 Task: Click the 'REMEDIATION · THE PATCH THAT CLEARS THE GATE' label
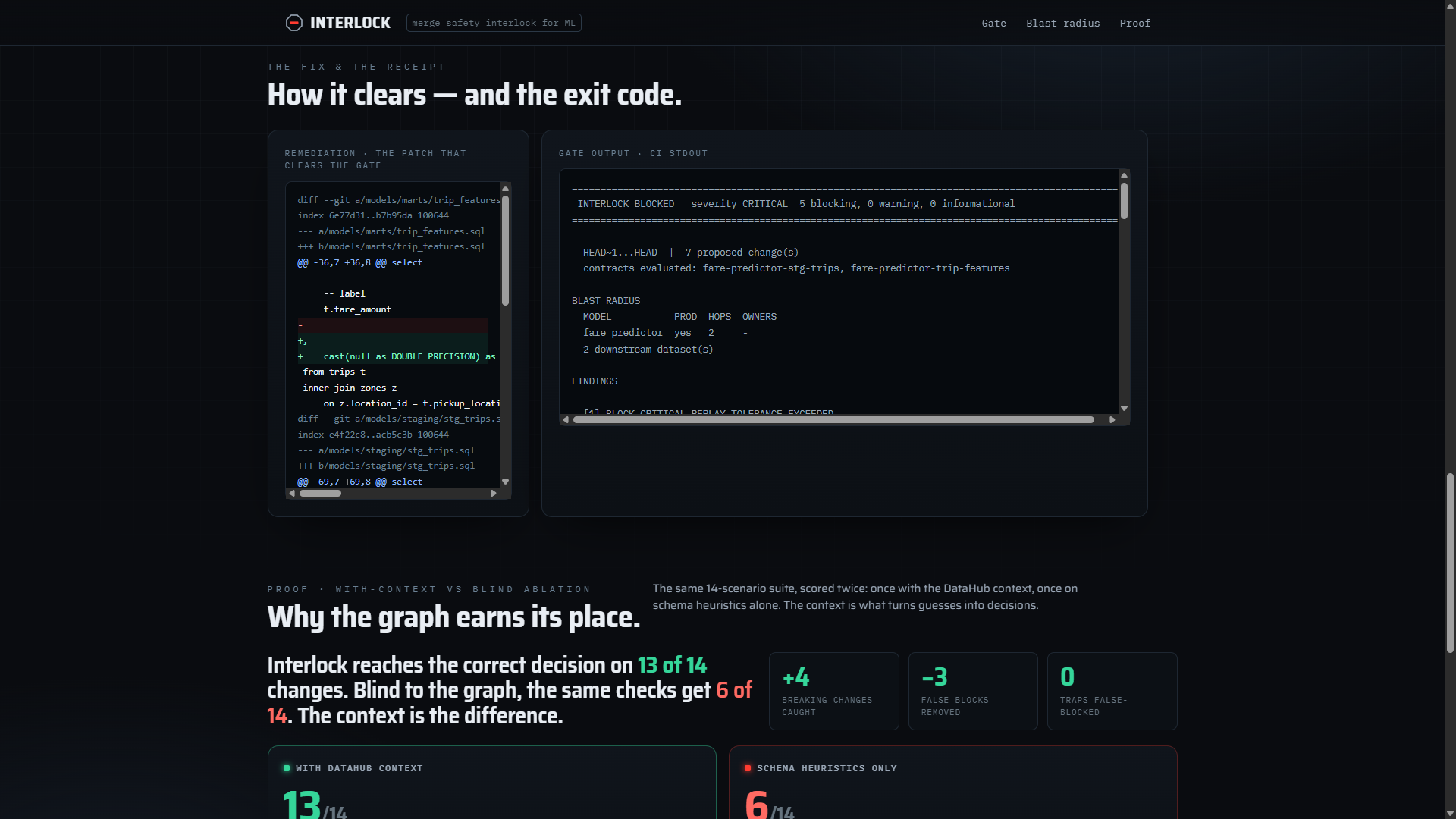(x=376, y=159)
